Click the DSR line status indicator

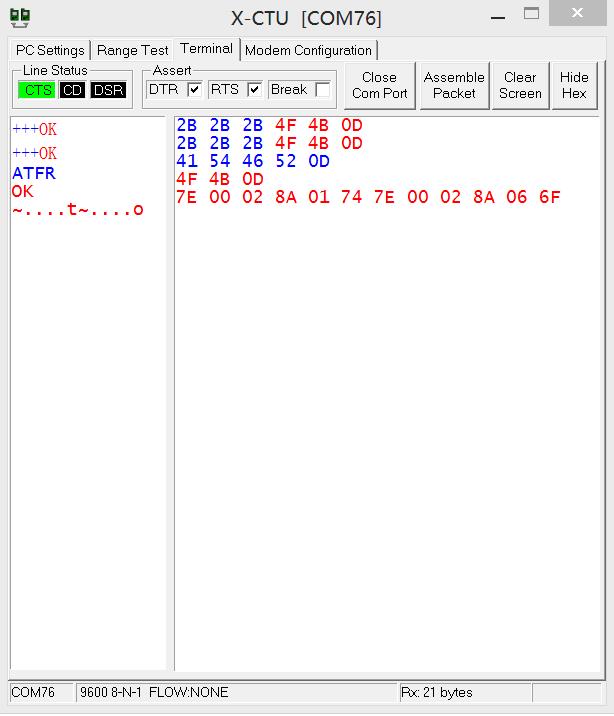click(x=108, y=90)
